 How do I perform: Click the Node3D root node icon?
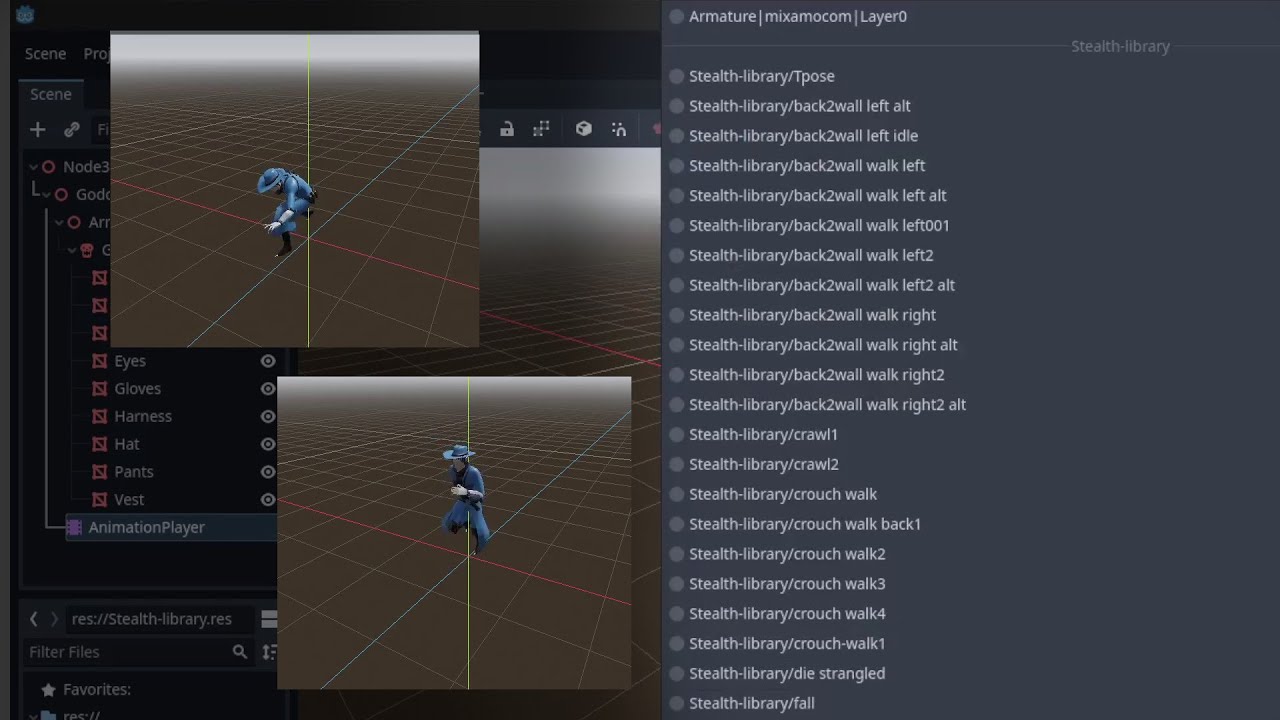[49, 167]
